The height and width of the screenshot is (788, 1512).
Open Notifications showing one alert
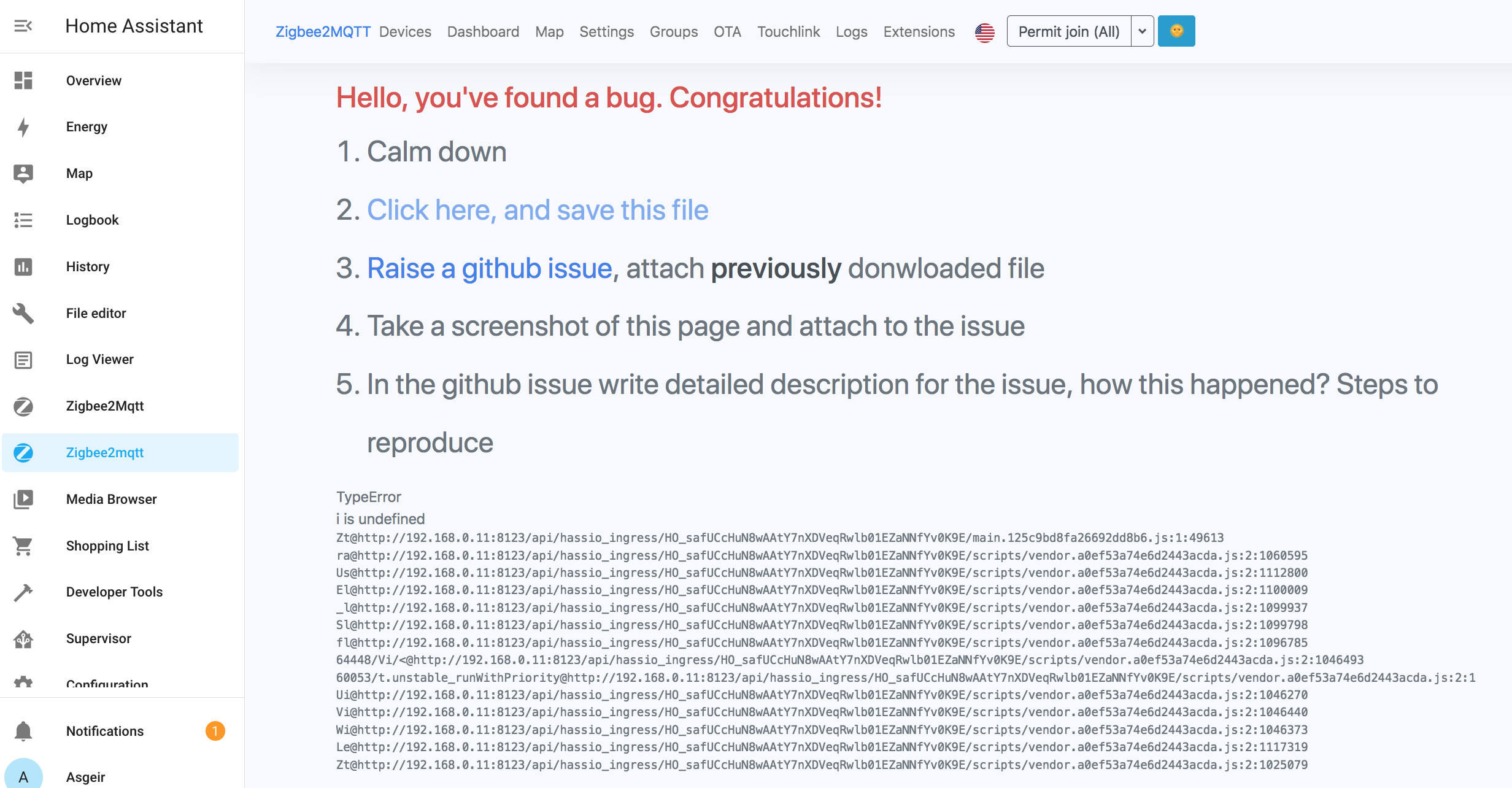[104, 731]
